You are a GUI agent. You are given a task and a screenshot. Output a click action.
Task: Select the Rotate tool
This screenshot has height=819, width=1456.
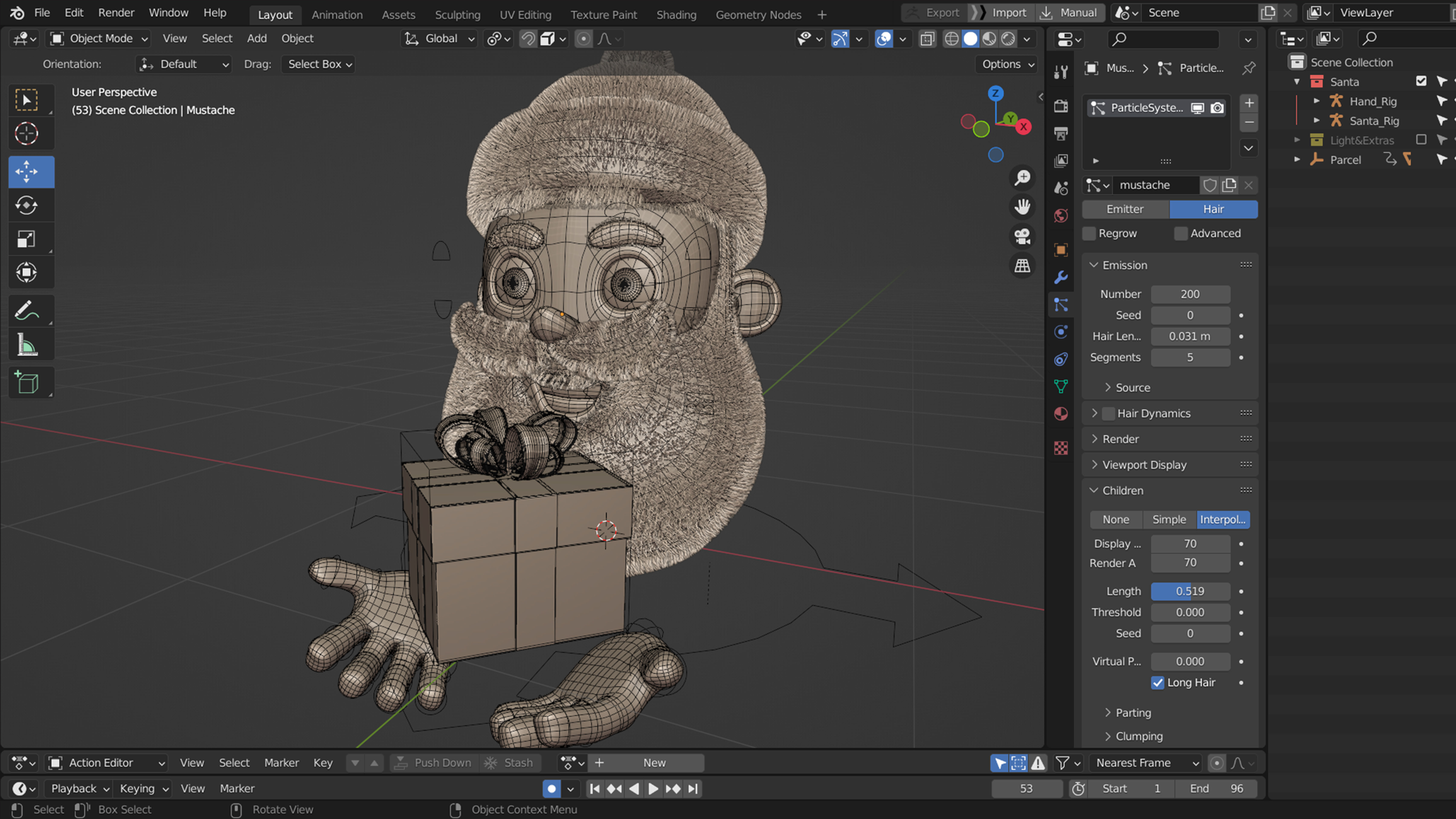coord(27,205)
